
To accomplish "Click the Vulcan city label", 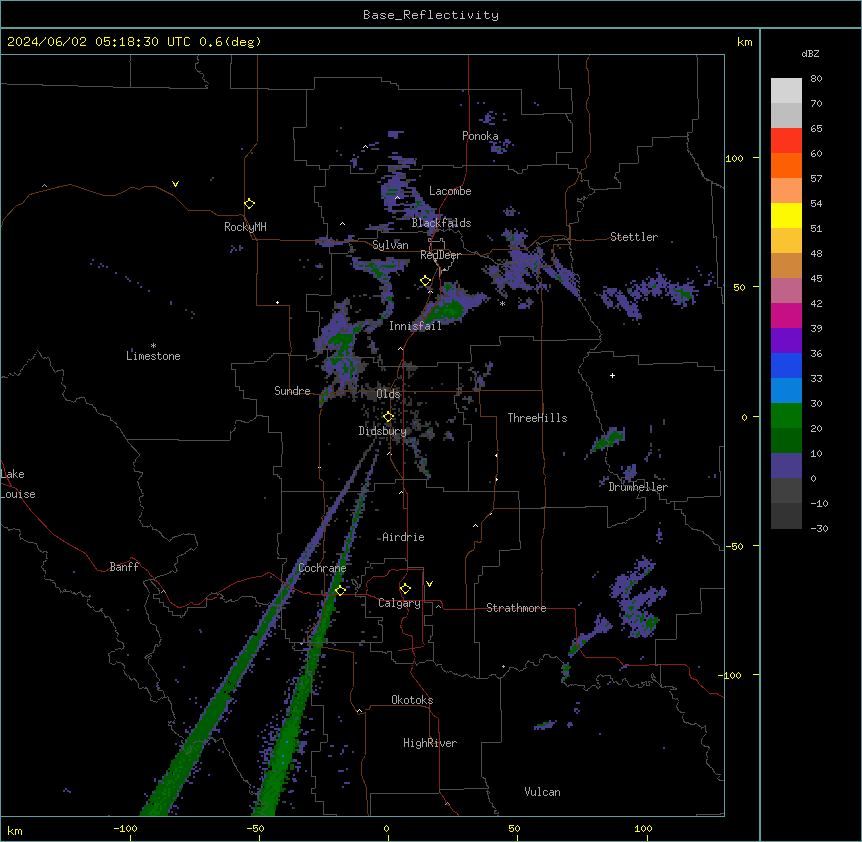I will (x=542, y=792).
